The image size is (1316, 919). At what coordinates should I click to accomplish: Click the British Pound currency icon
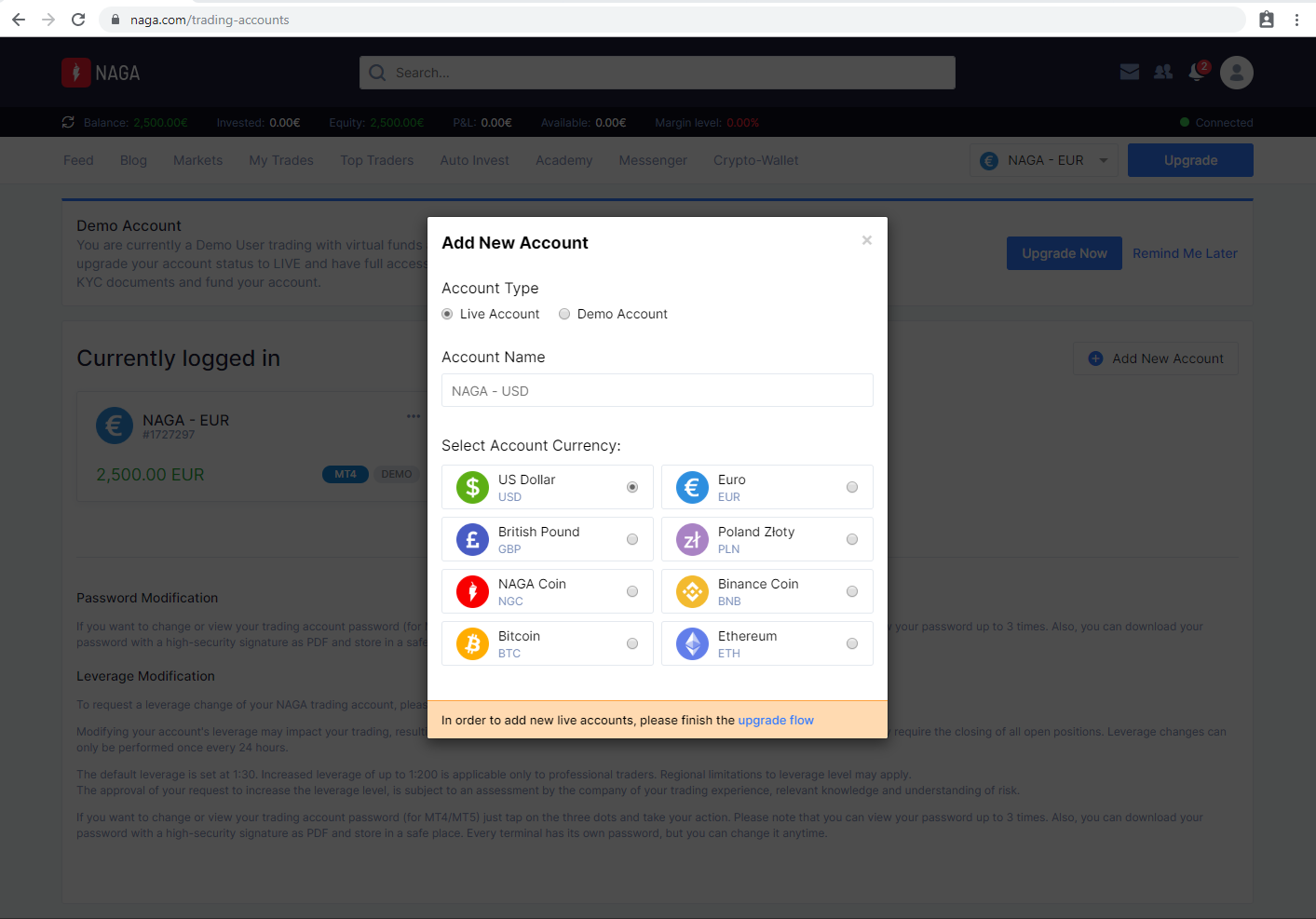(472, 539)
